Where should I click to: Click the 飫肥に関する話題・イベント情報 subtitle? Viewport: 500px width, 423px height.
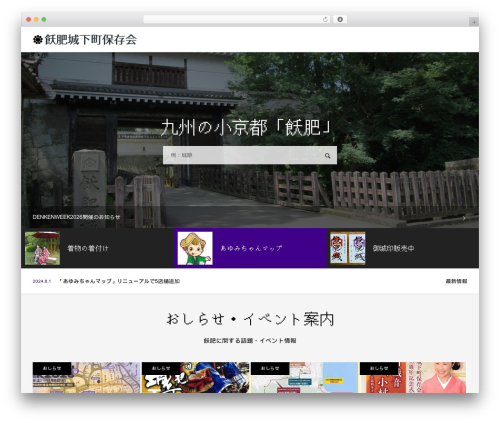pyautogui.click(x=250, y=341)
